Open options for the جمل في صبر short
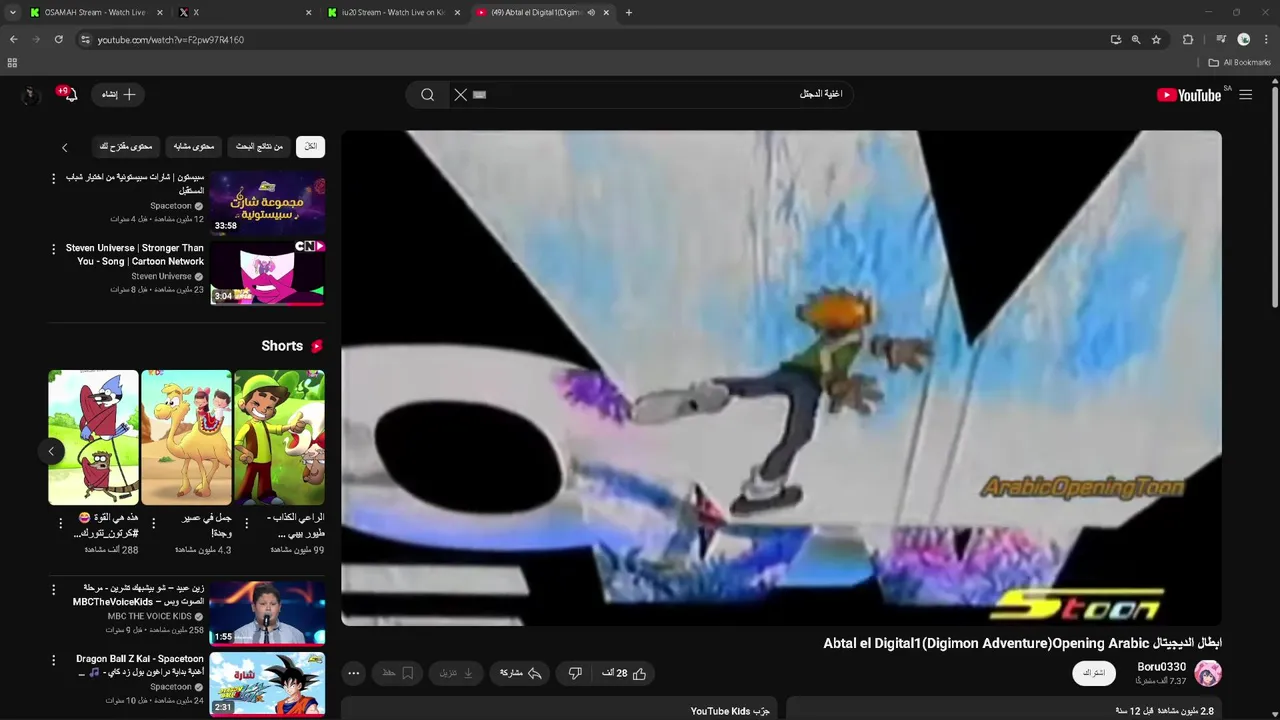 pos(153,523)
